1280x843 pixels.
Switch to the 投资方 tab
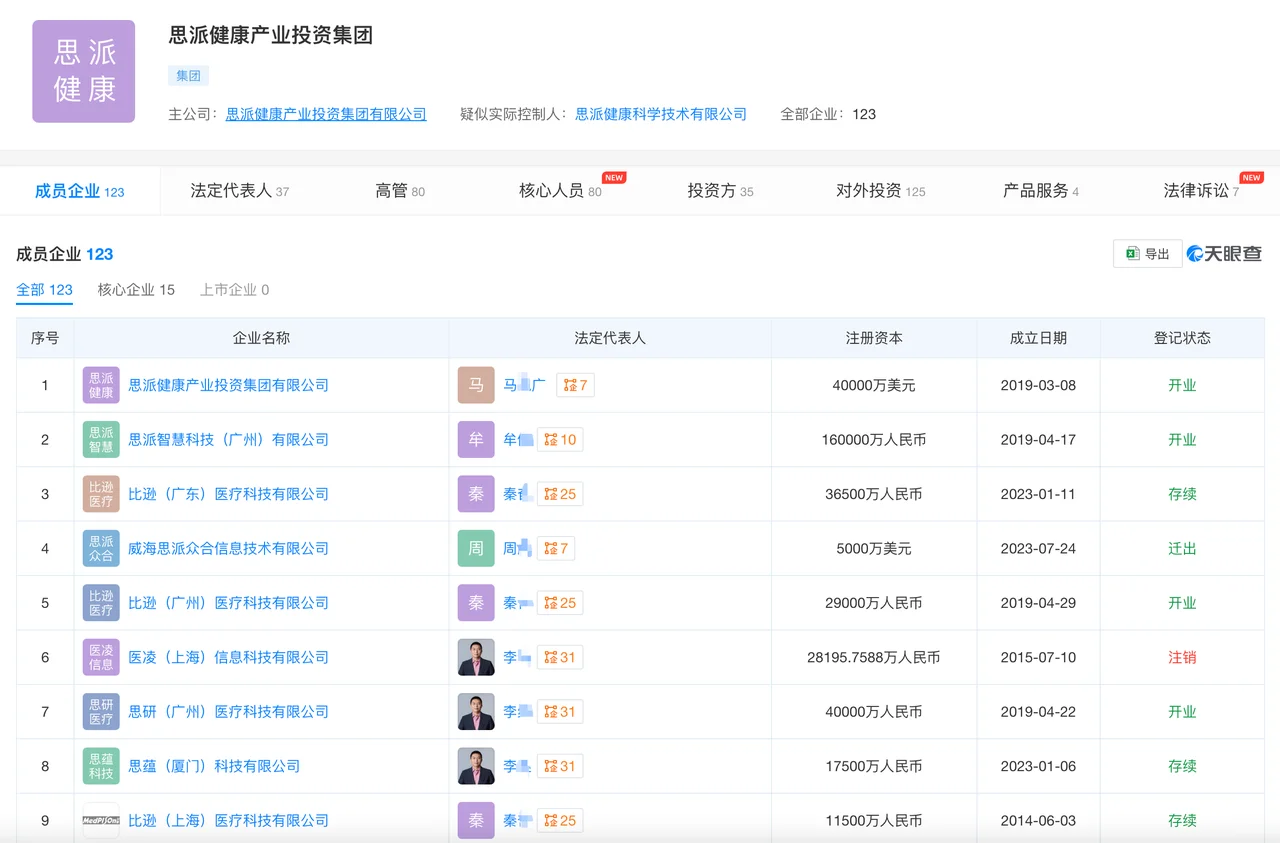point(721,191)
